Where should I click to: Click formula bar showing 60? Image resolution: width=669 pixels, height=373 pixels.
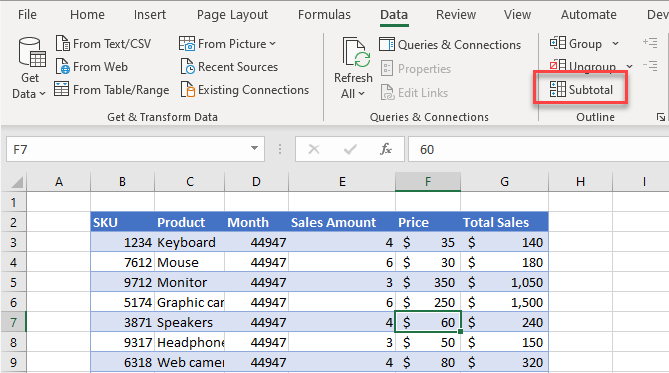tap(538, 149)
